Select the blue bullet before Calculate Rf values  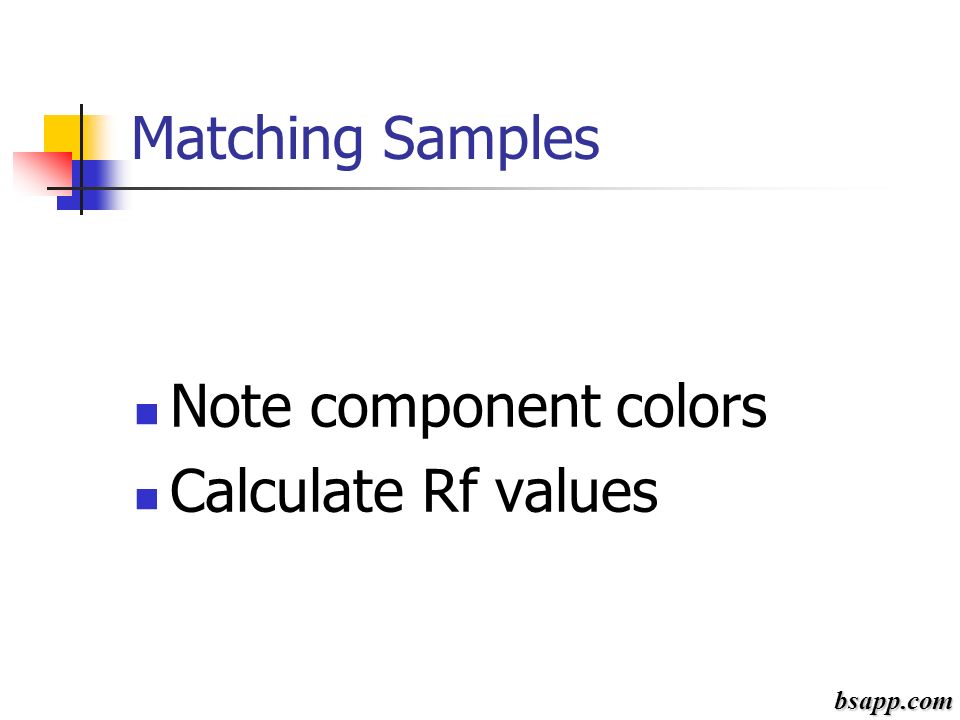(x=147, y=498)
